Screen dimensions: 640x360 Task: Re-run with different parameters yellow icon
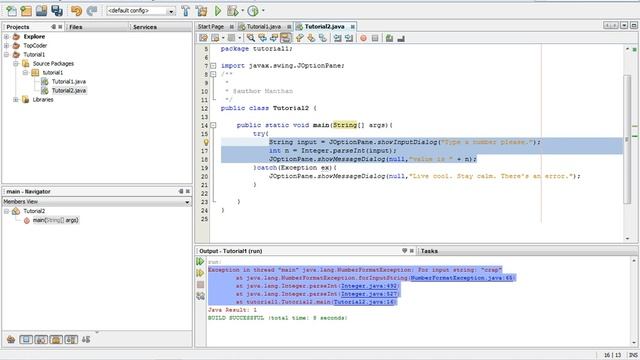pyautogui.click(x=200, y=273)
